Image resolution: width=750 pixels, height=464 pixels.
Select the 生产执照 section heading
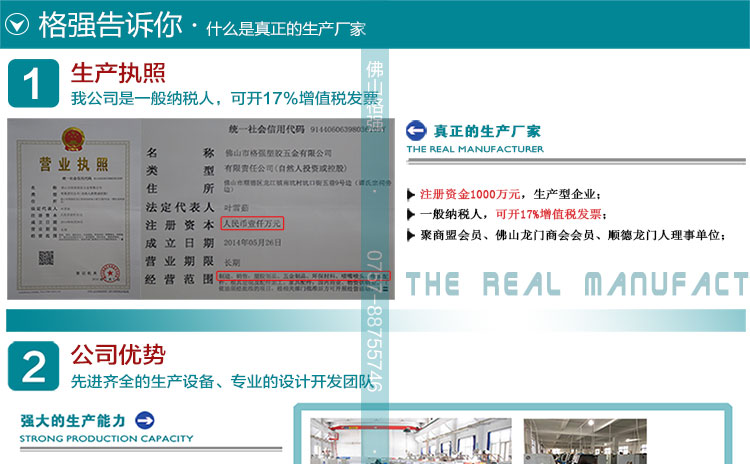118,74
